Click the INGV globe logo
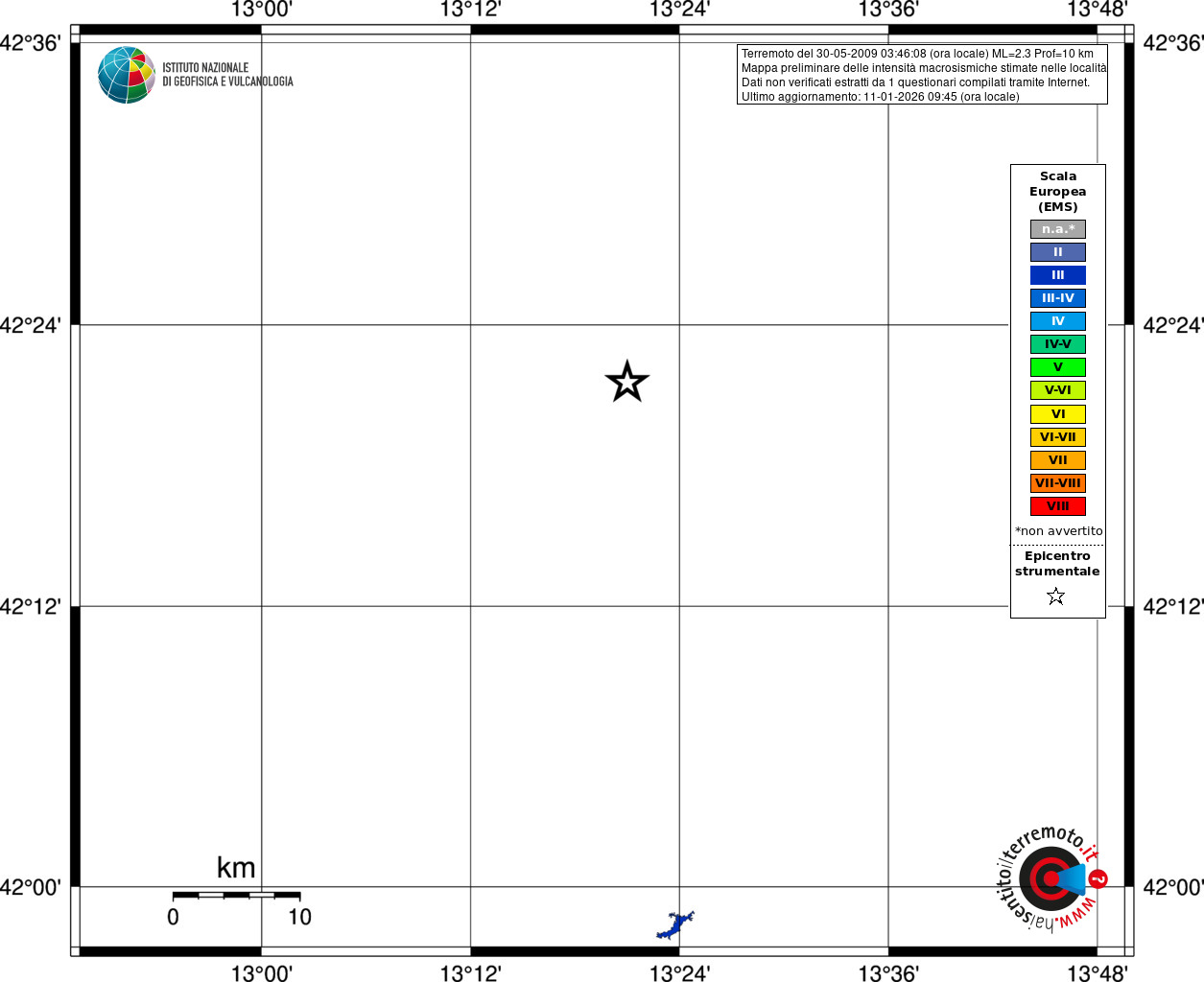 tap(127, 75)
